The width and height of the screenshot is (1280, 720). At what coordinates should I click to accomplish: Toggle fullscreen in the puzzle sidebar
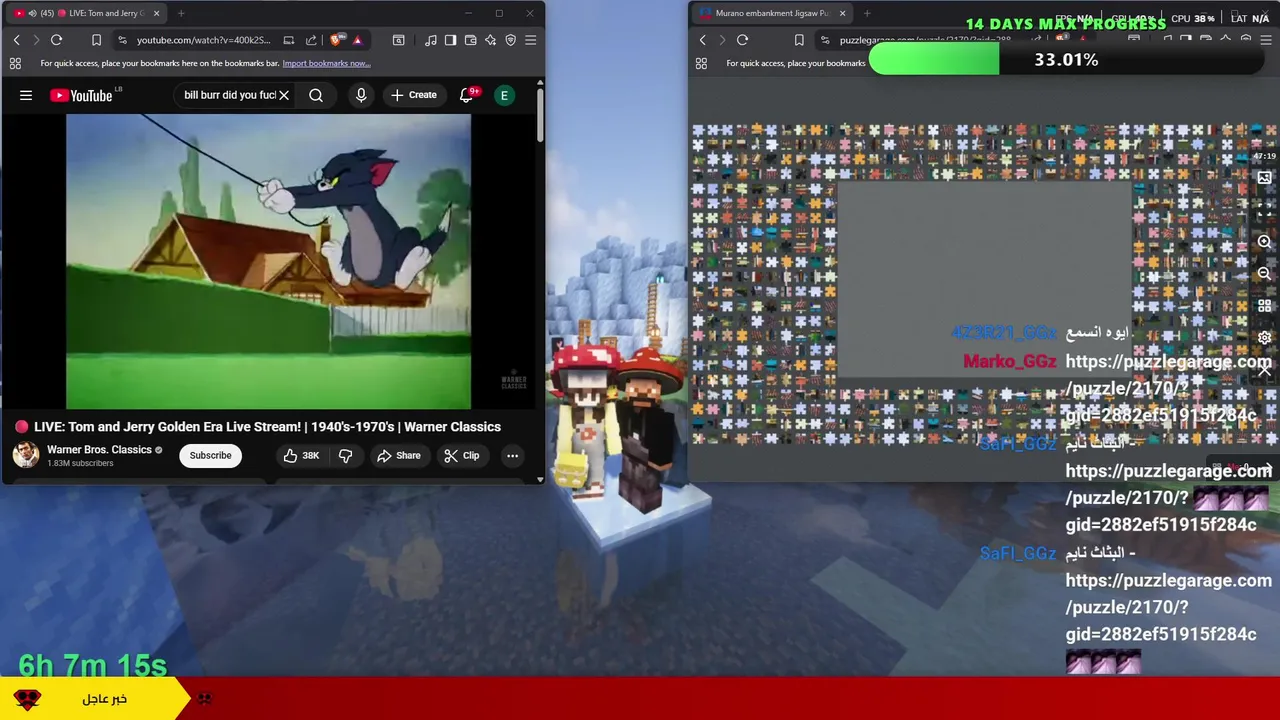1264,210
